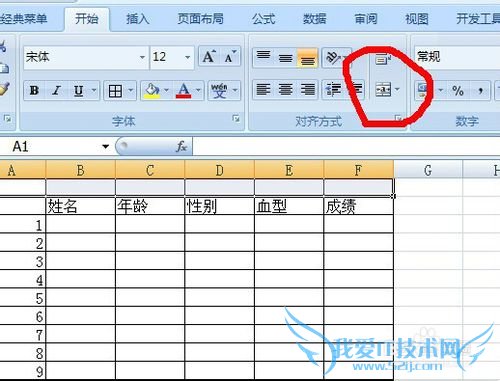Click the text orientation icon
This screenshot has width=500, height=381.
pyautogui.click(x=333, y=57)
